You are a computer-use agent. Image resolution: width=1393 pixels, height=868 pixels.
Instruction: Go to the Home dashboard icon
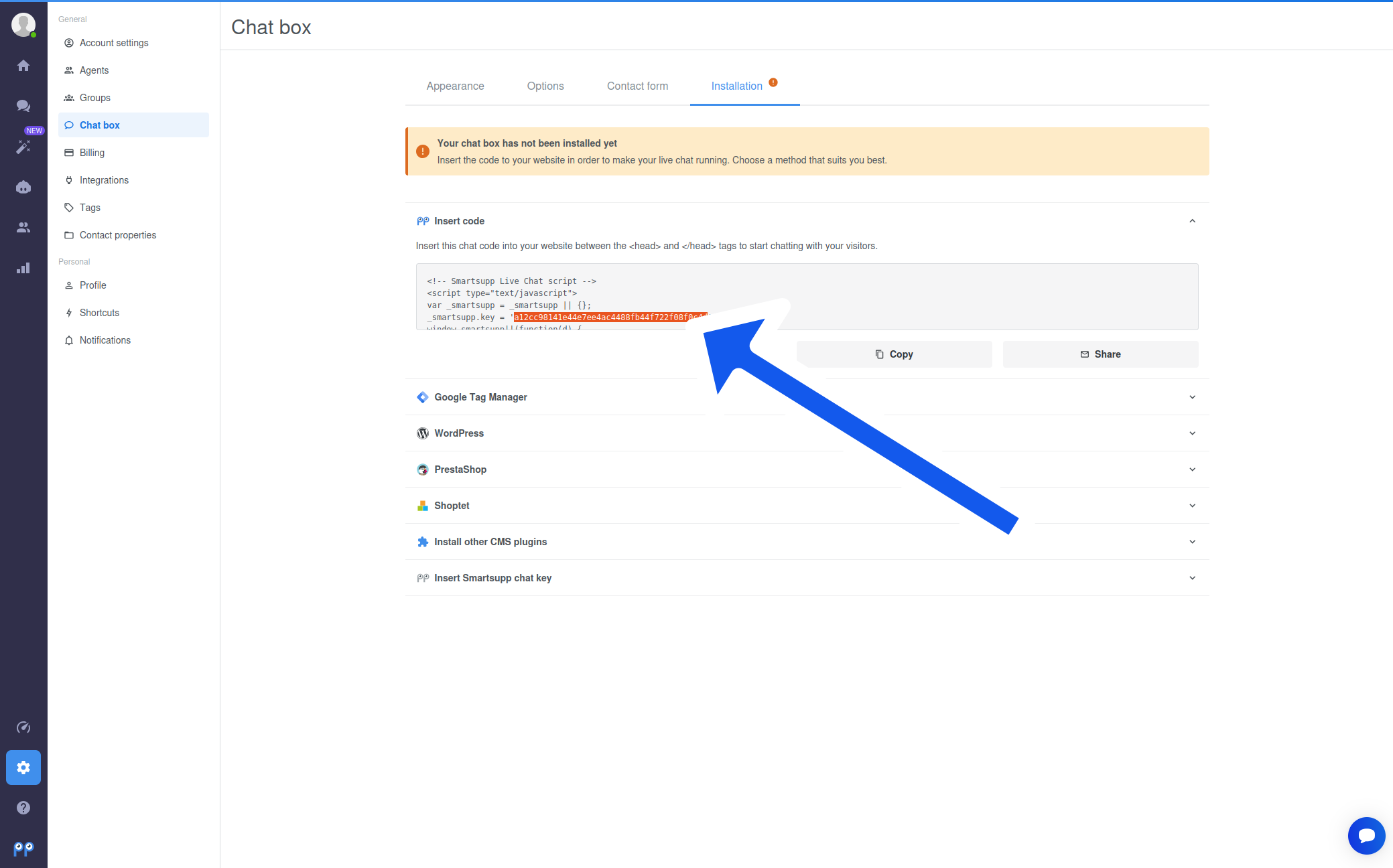click(x=23, y=66)
